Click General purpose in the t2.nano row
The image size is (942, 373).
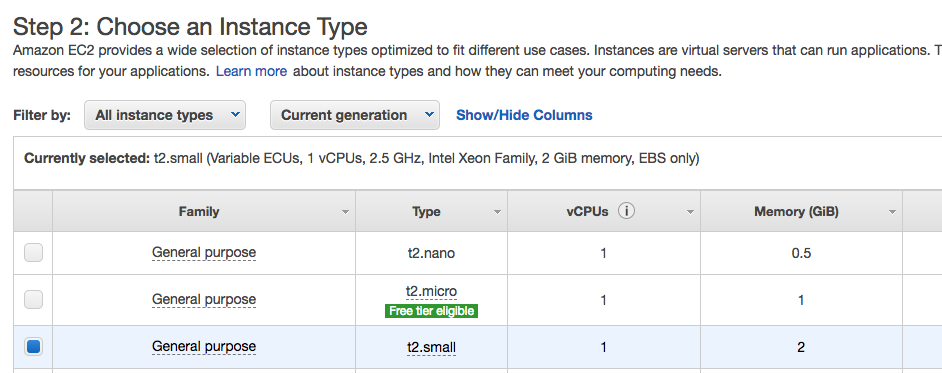(204, 252)
